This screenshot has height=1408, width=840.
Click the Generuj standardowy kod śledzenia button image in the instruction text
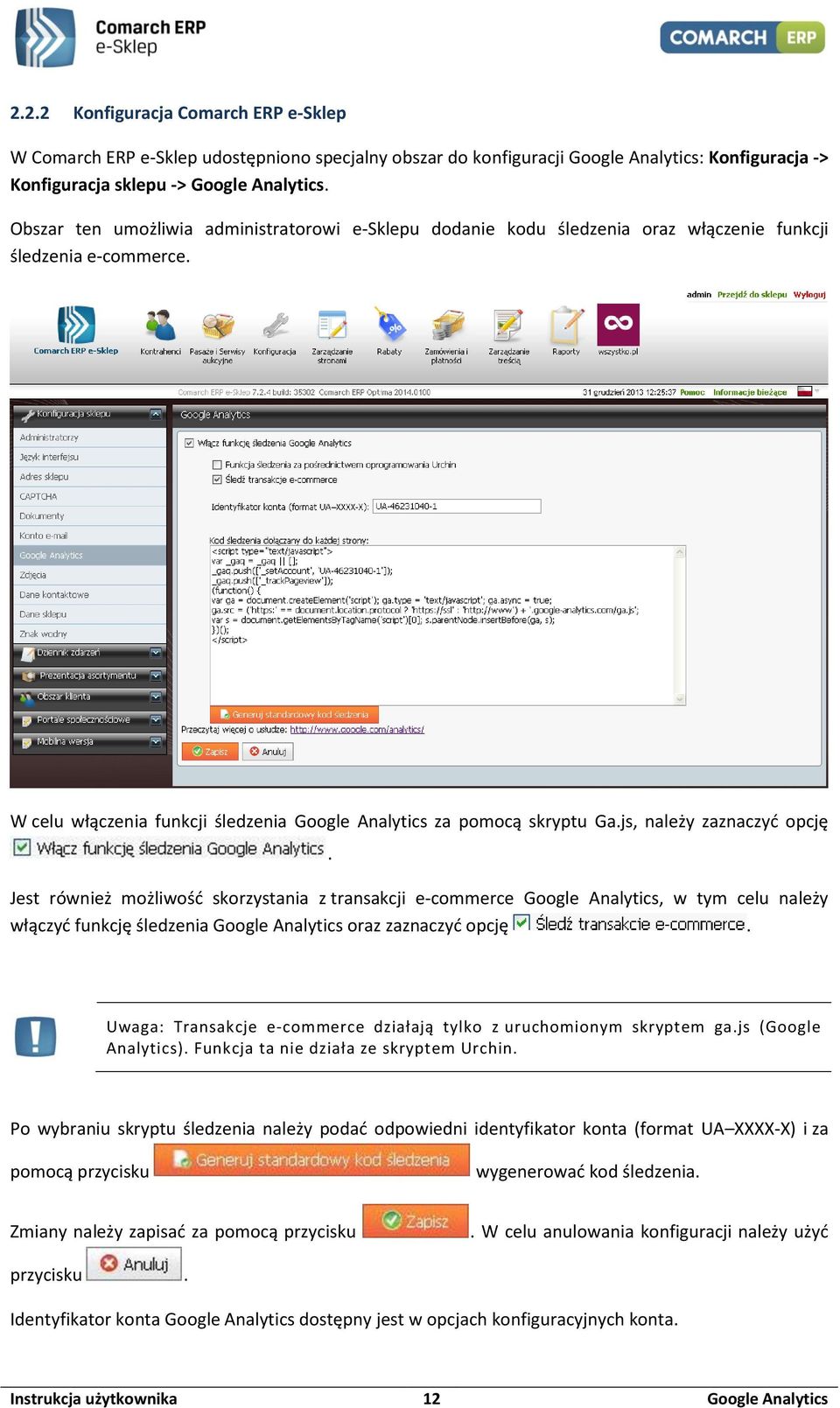pyautogui.click(x=311, y=1159)
